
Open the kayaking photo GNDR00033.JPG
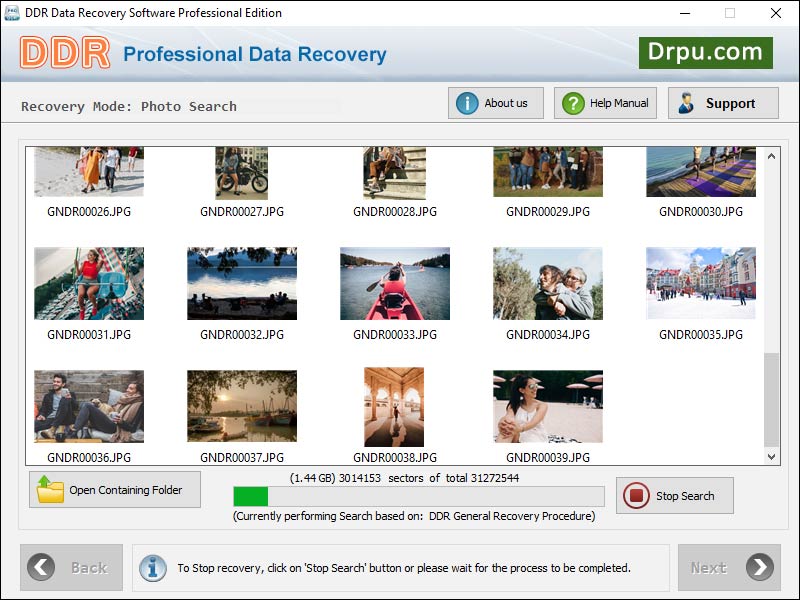[394, 282]
